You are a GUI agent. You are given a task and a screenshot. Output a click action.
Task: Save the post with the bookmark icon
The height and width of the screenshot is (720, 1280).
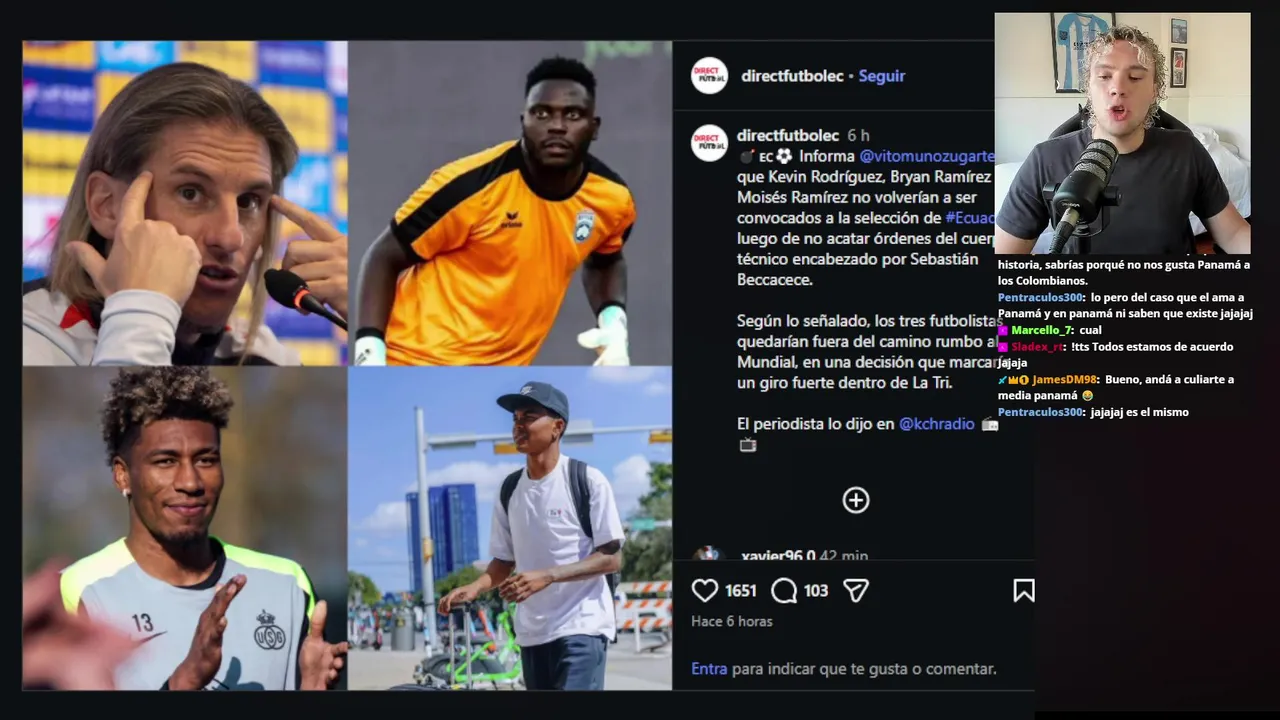(x=1023, y=591)
